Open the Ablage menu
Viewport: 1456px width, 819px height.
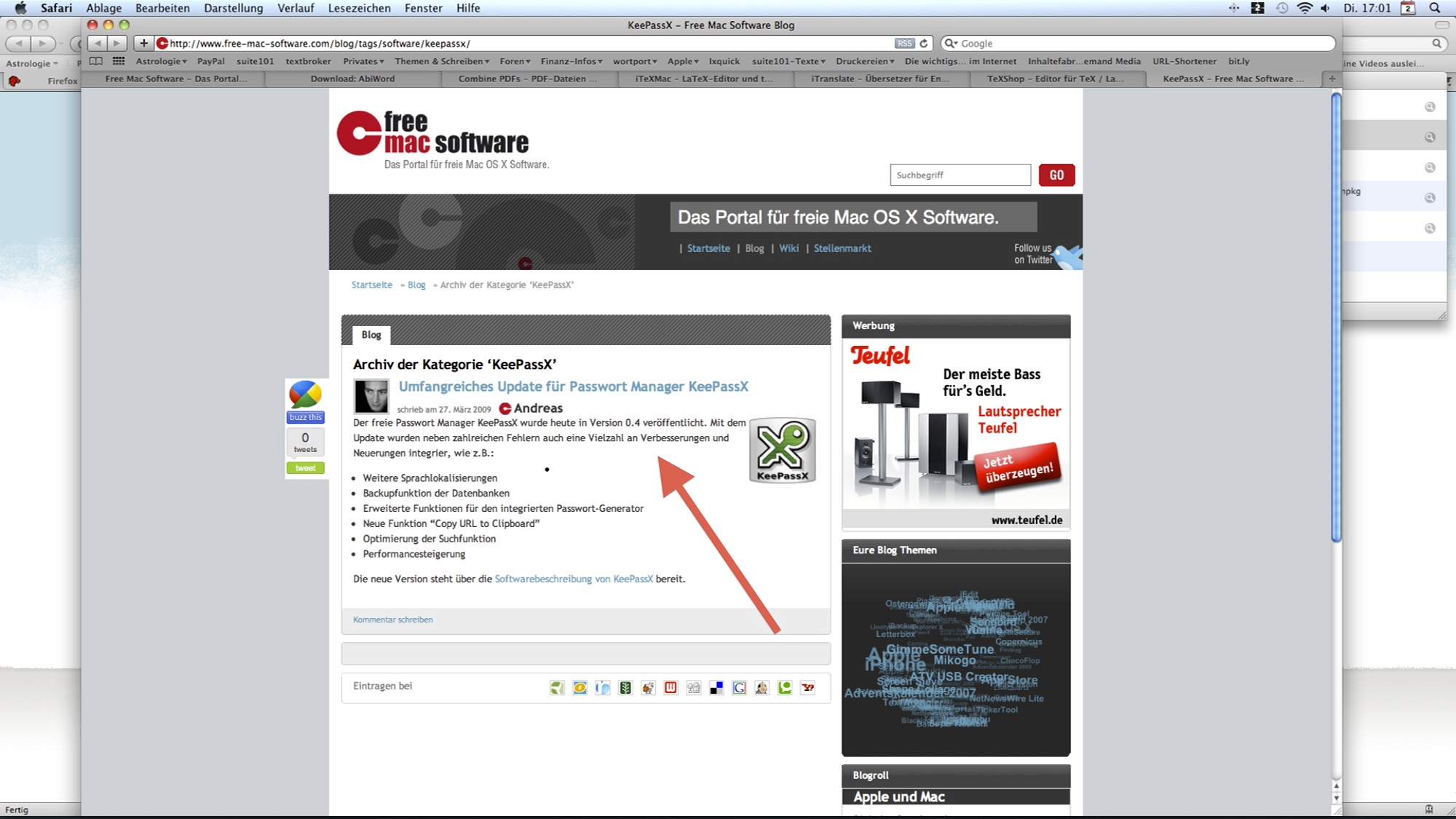pos(104,8)
